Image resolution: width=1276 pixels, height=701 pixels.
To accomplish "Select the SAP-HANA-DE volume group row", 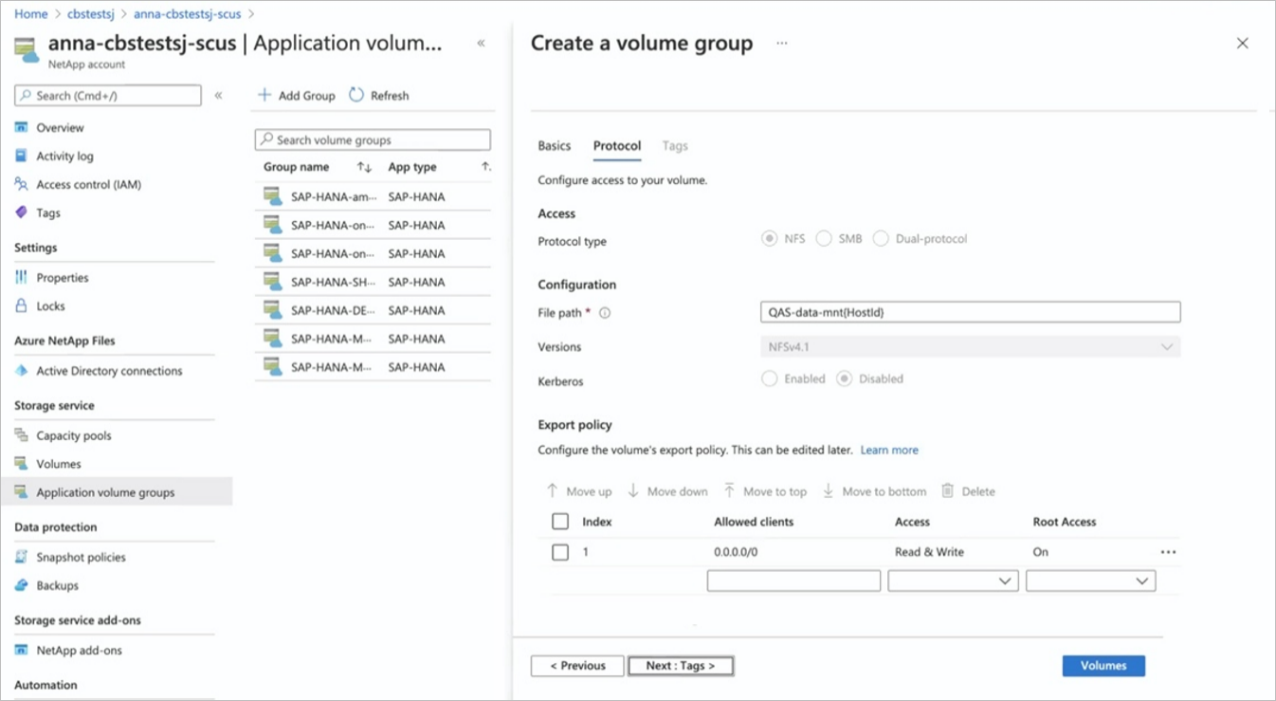I will tap(373, 310).
